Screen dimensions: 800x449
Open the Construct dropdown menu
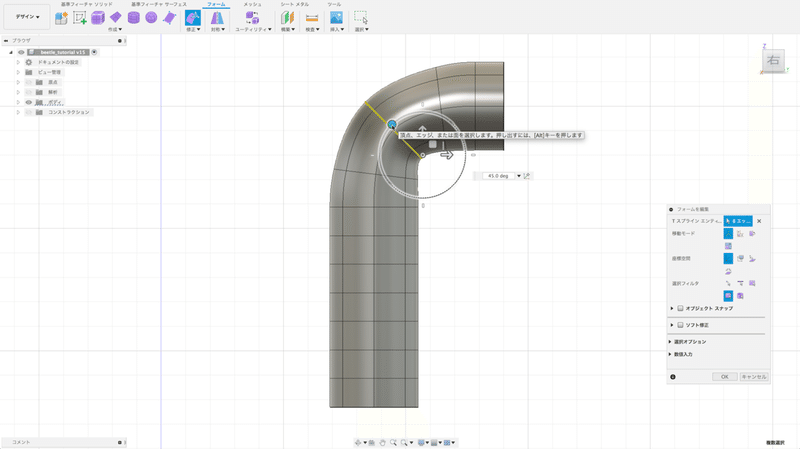coord(288,30)
